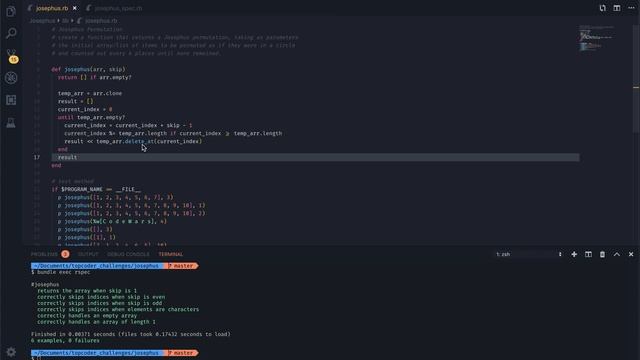
Task: Click the 'until temp_arr.empty?' line
Action: click(x=91, y=117)
